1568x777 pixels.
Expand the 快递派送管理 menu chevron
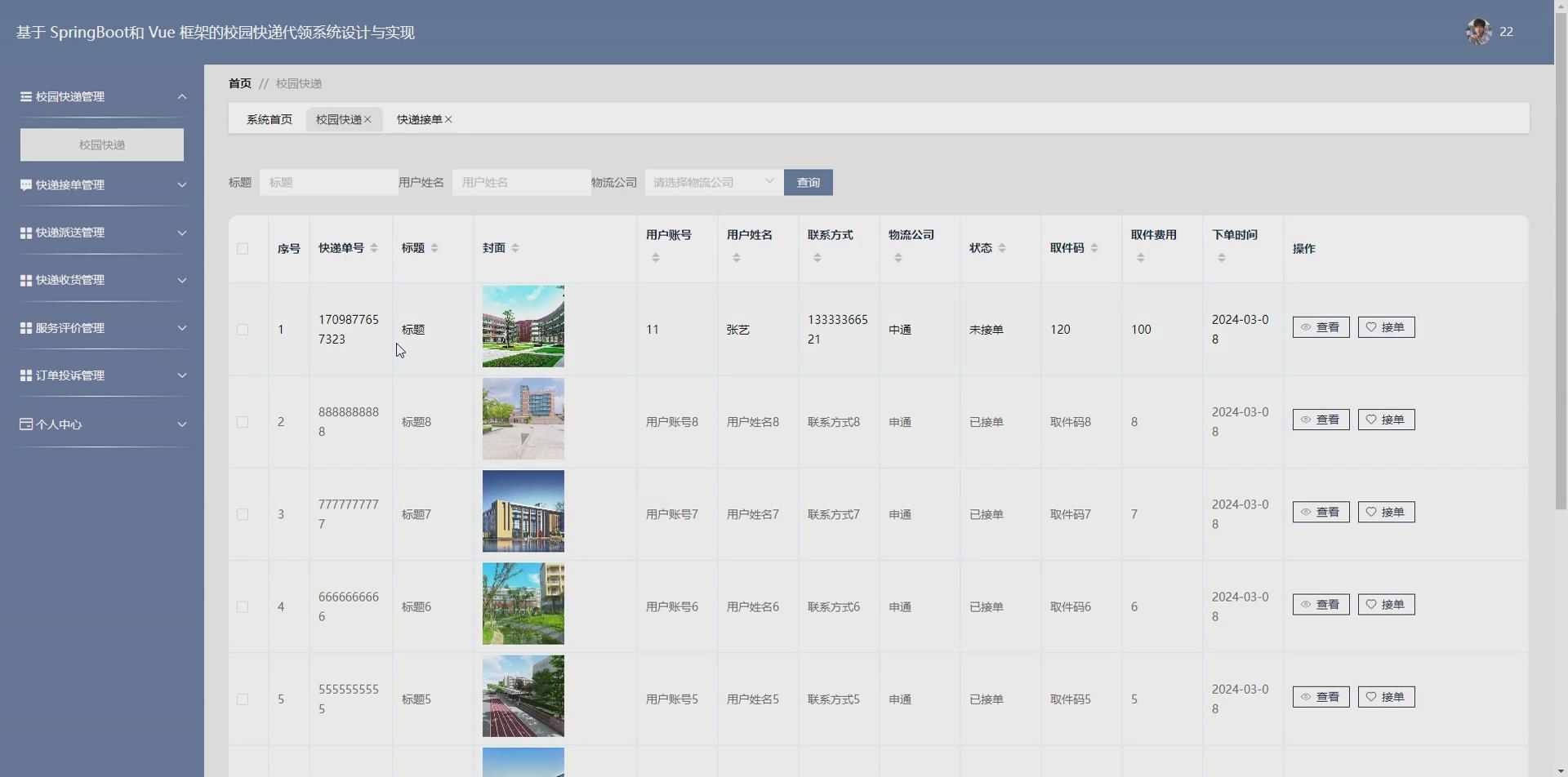click(x=182, y=233)
